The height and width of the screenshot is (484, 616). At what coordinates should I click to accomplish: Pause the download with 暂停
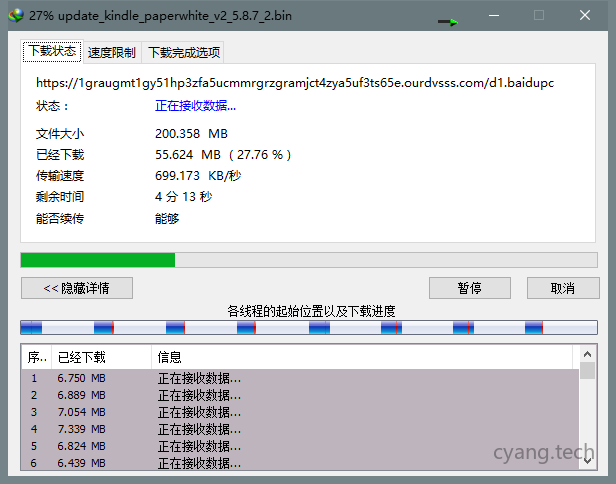[470, 288]
